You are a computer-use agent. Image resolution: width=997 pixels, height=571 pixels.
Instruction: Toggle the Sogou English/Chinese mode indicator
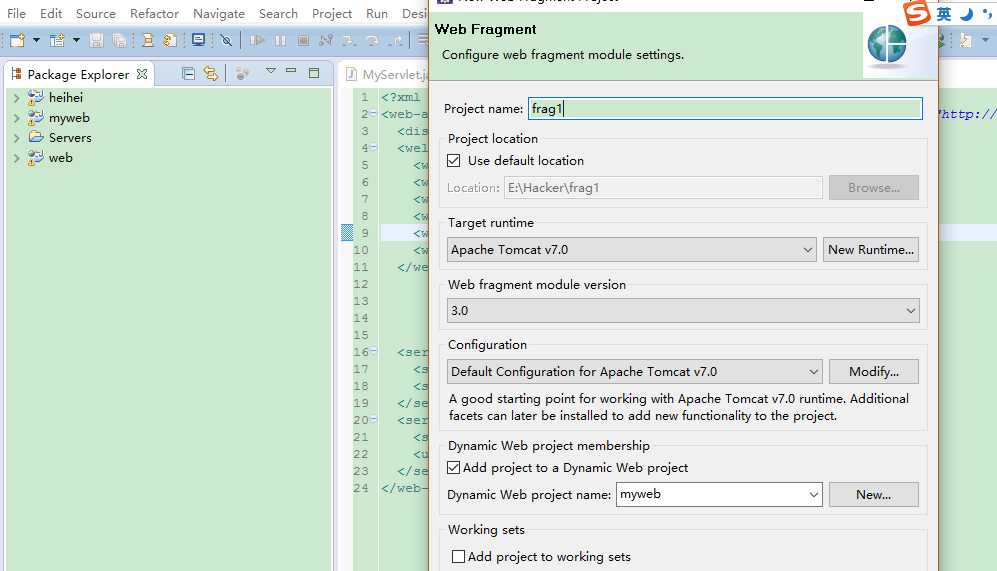pos(944,13)
